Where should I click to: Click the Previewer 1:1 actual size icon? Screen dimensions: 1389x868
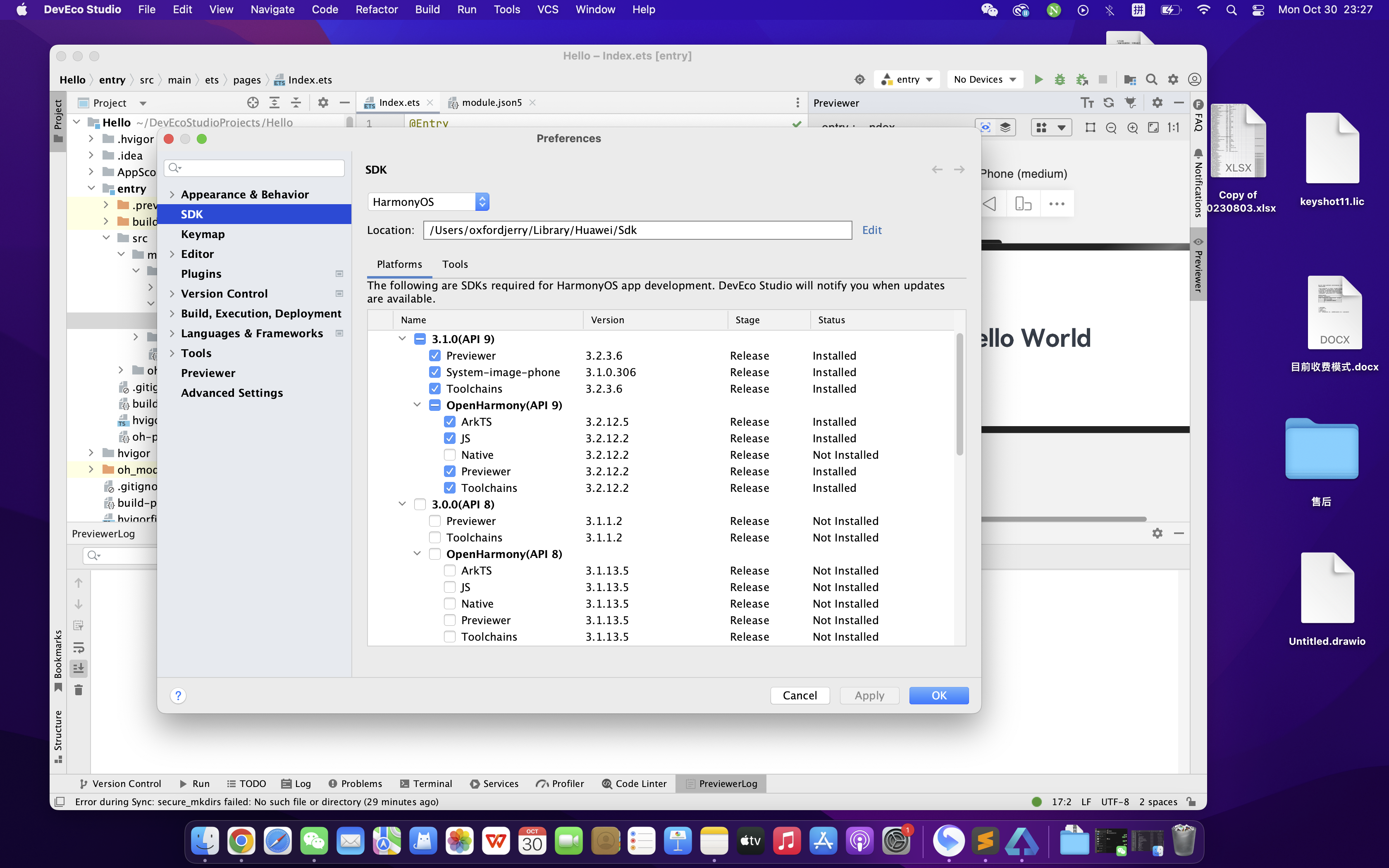[1174, 127]
